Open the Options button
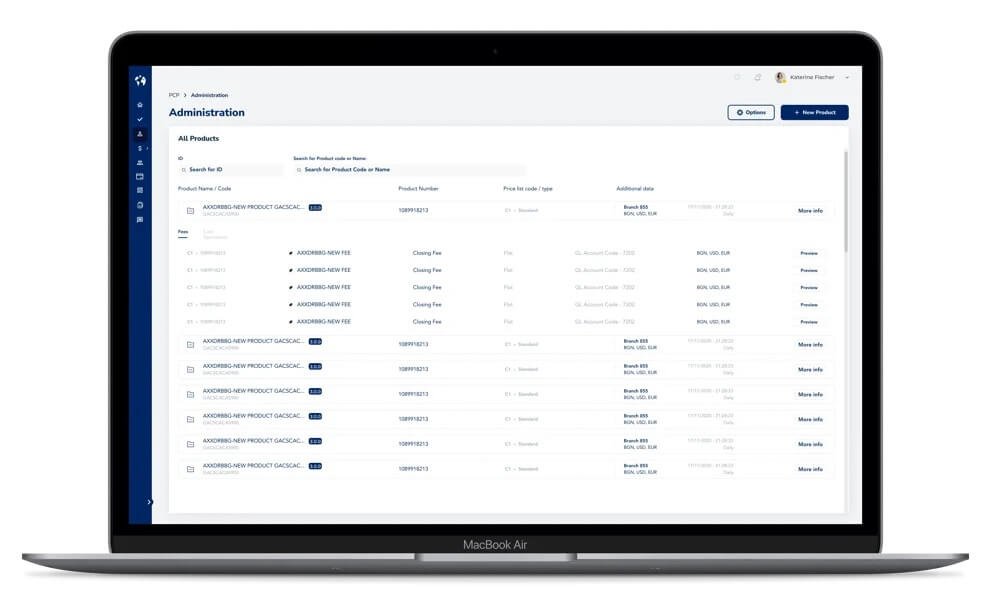Screen dimensions: 991x590 click(x=750, y=113)
